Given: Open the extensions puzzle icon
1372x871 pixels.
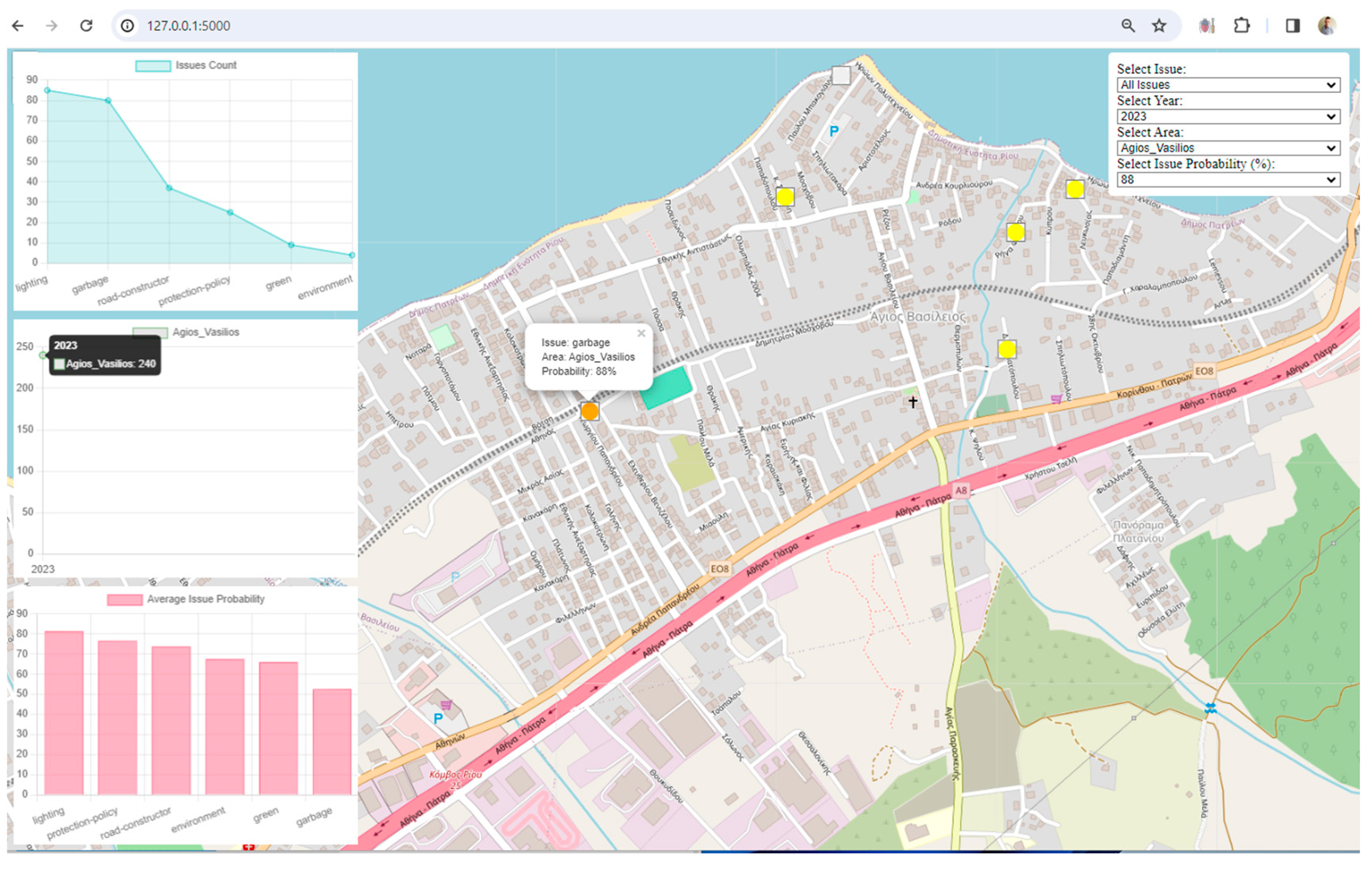Looking at the screenshot, I should click(1242, 26).
